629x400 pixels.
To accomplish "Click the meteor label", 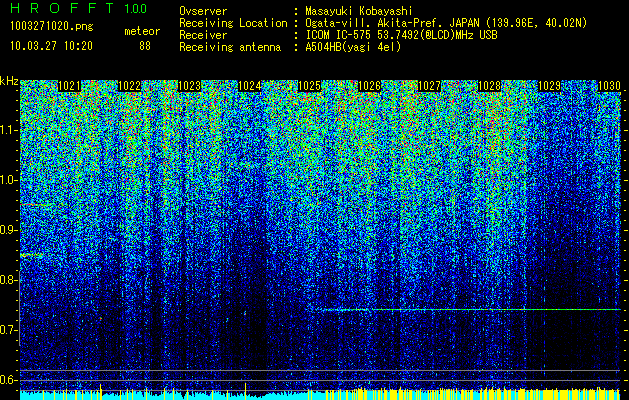I will pyautogui.click(x=142, y=31).
